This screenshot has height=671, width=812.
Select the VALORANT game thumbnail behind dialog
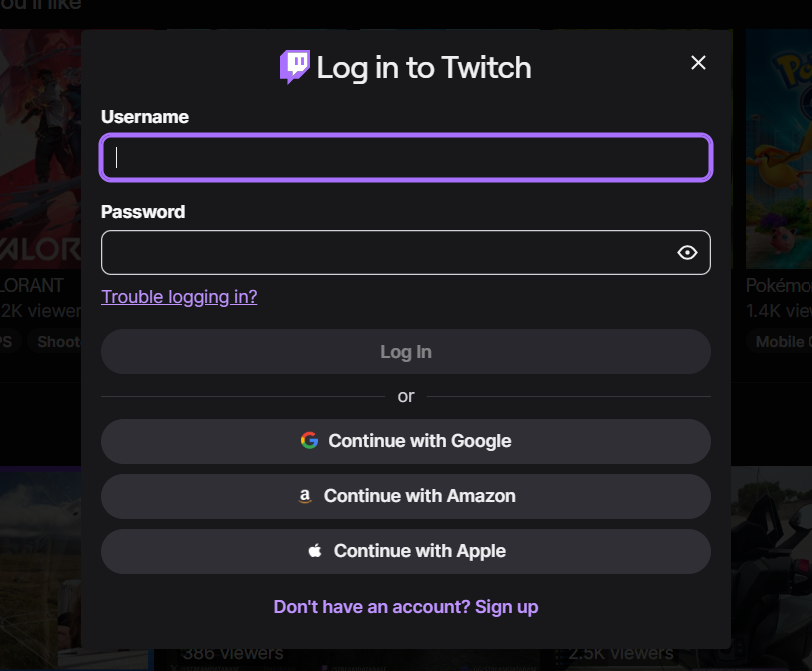(x=40, y=149)
